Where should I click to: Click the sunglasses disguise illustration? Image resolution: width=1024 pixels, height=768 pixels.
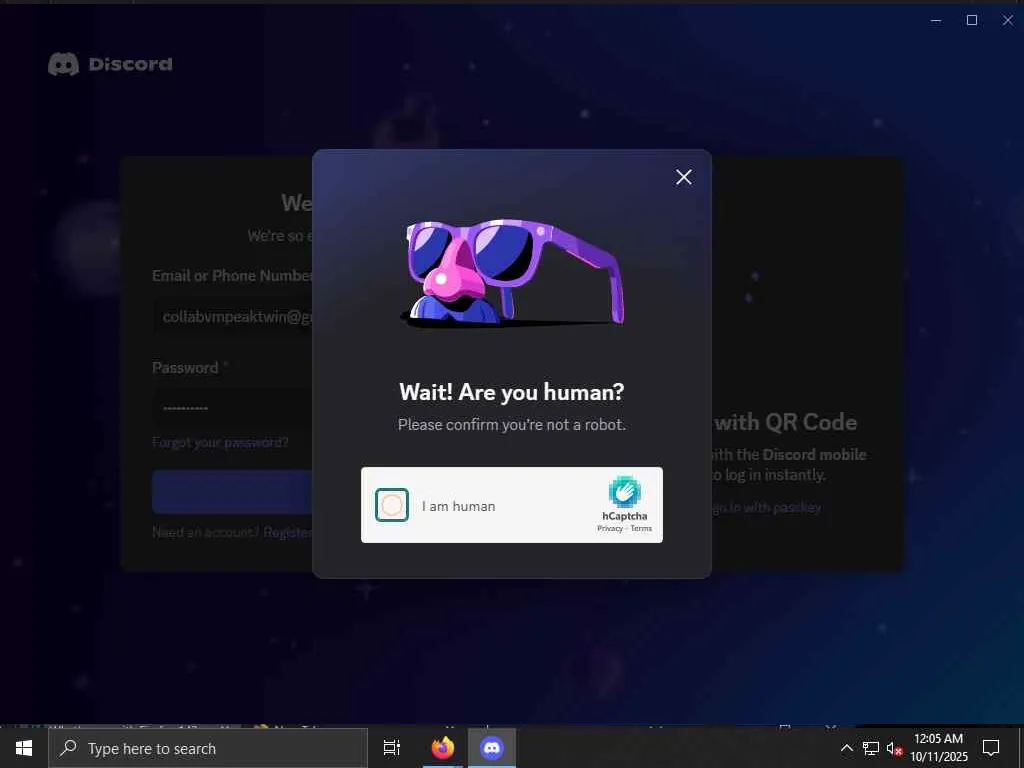pyautogui.click(x=512, y=272)
